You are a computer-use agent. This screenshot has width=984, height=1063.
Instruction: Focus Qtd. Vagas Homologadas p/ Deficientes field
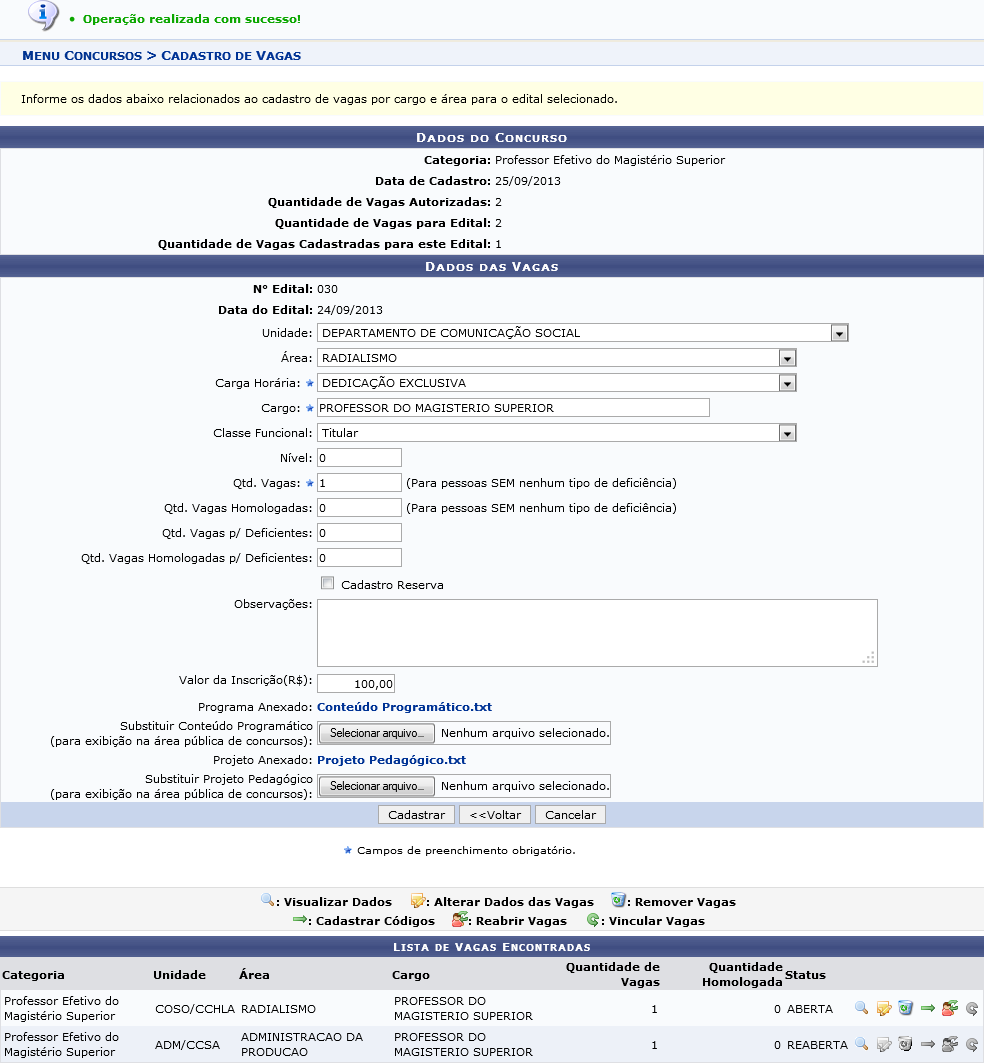(x=359, y=558)
